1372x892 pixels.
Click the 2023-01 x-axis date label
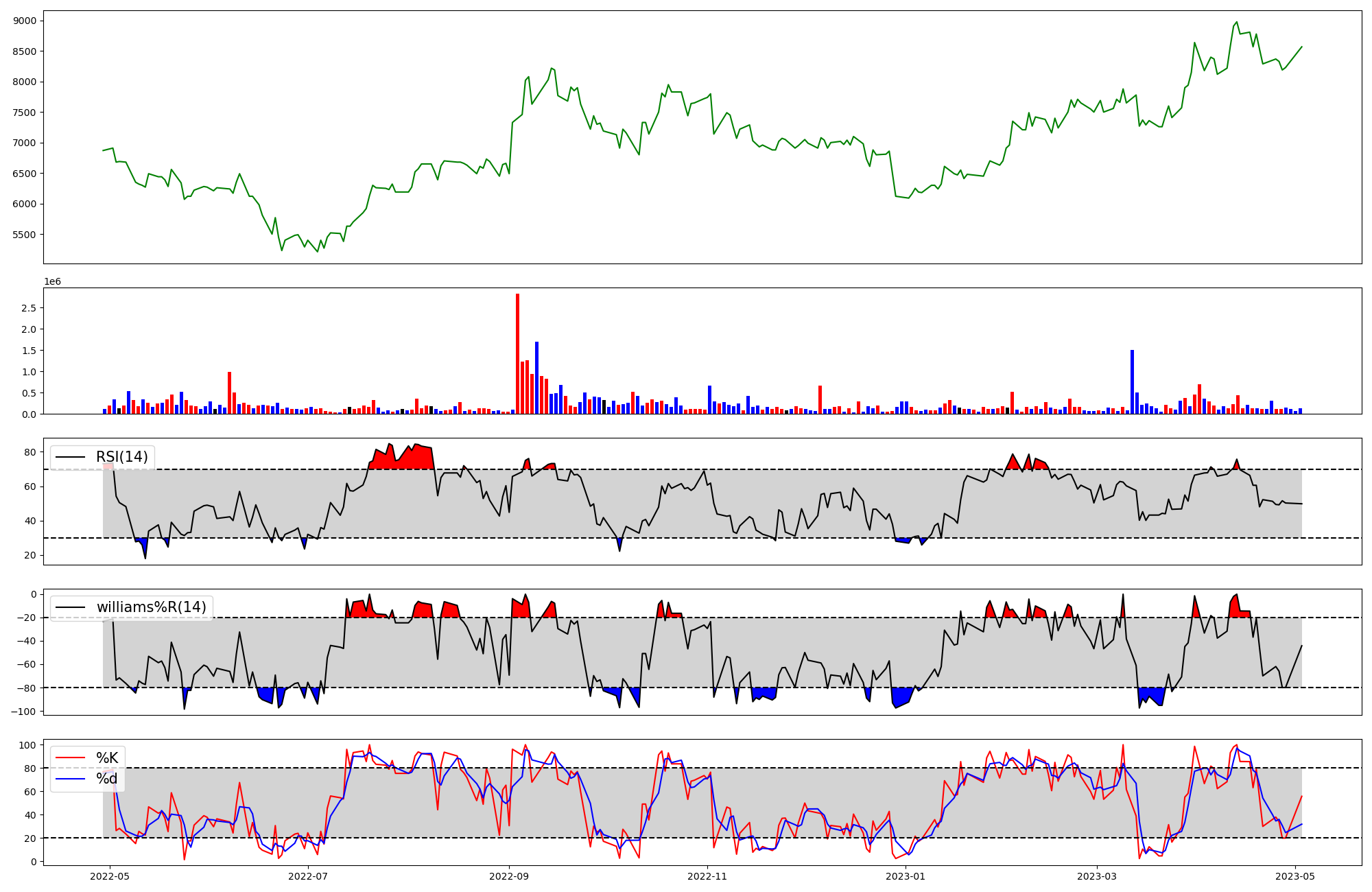906,876
